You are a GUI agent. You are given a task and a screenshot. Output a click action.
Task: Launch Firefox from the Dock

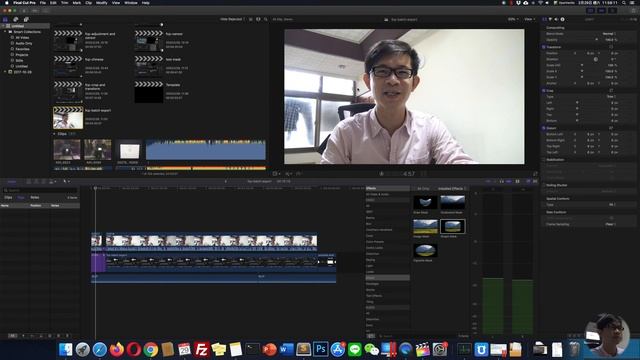[x=117, y=349]
